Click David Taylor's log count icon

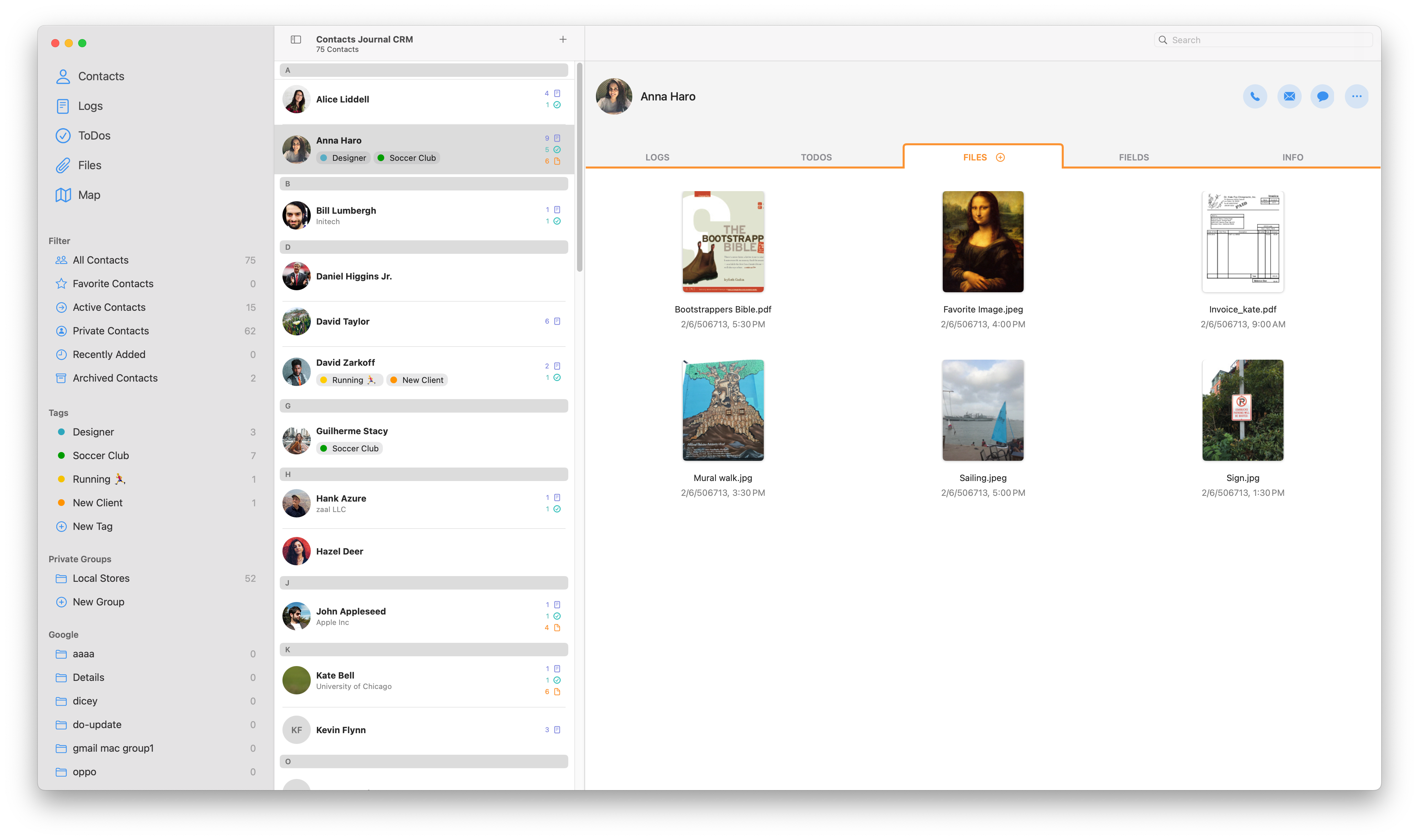[x=557, y=322]
